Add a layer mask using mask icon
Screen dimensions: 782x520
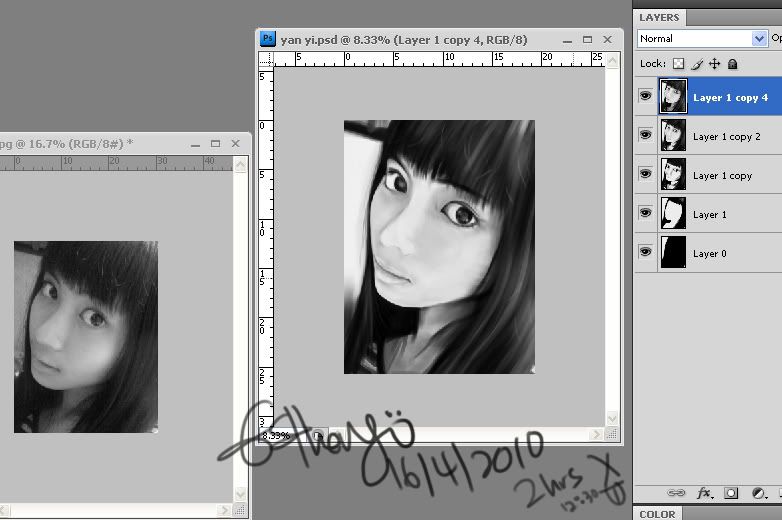pos(731,493)
